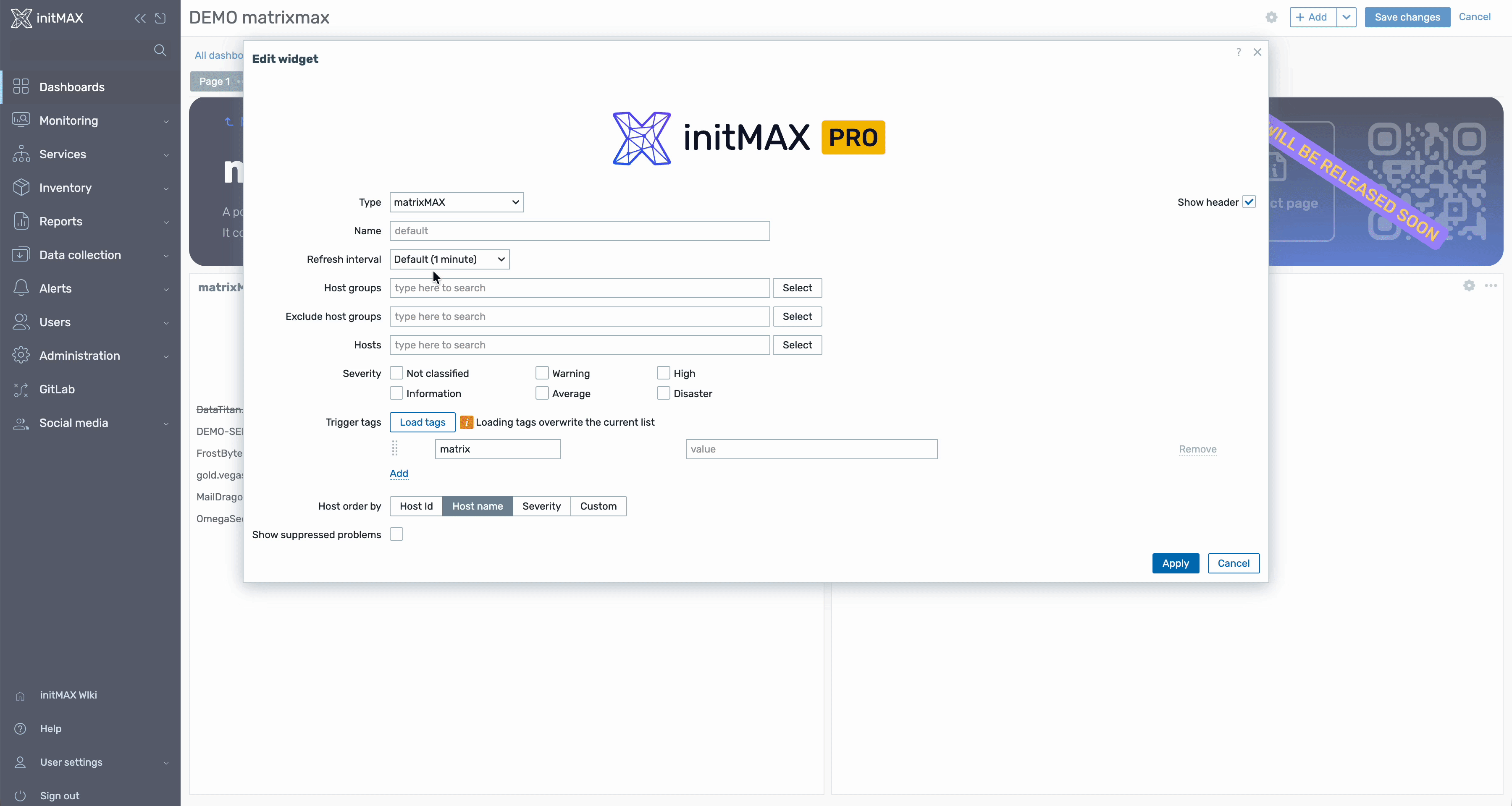1512x806 pixels.
Task: Click the Host groups search field
Action: point(579,288)
